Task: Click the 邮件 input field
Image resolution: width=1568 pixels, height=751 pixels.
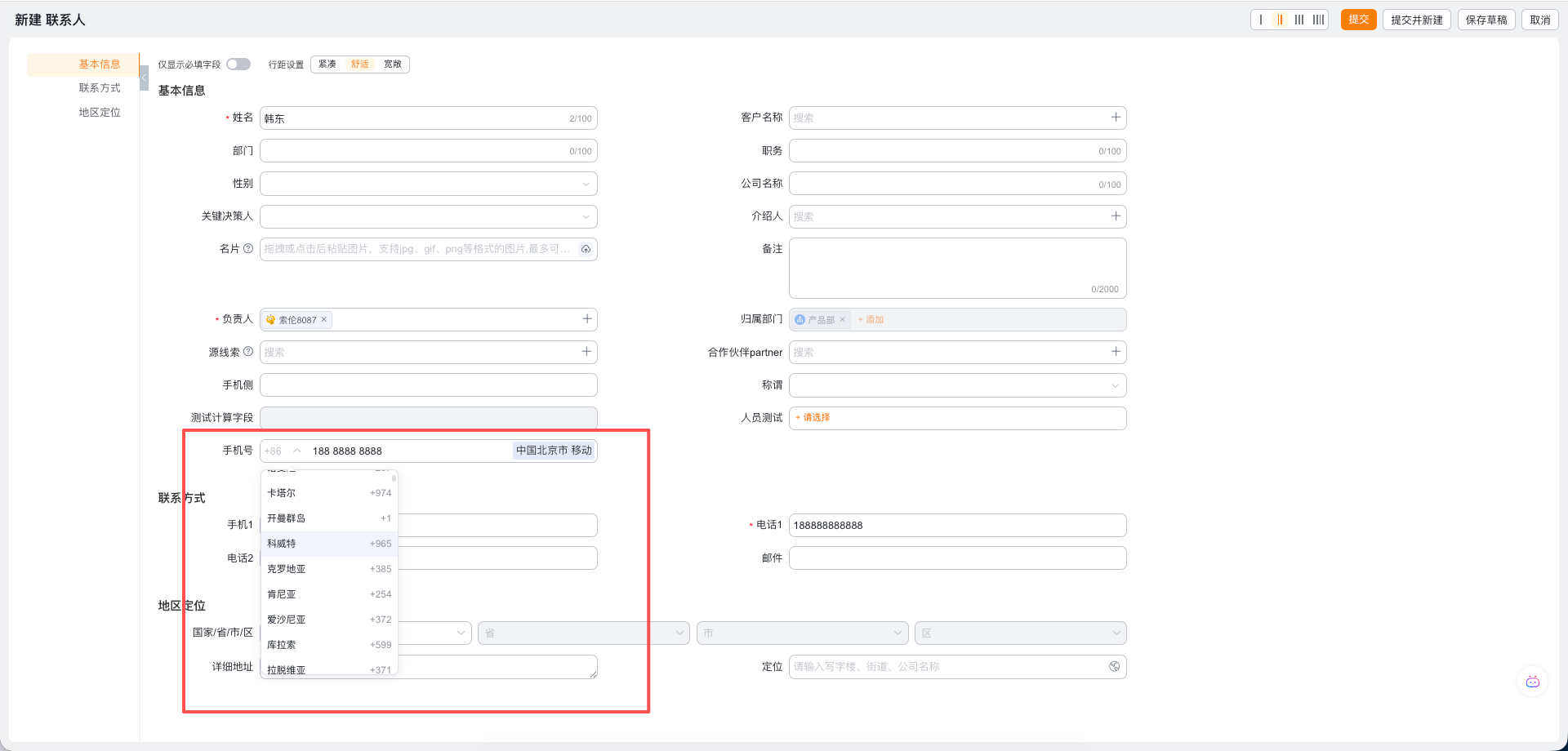Action: [x=958, y=558]
